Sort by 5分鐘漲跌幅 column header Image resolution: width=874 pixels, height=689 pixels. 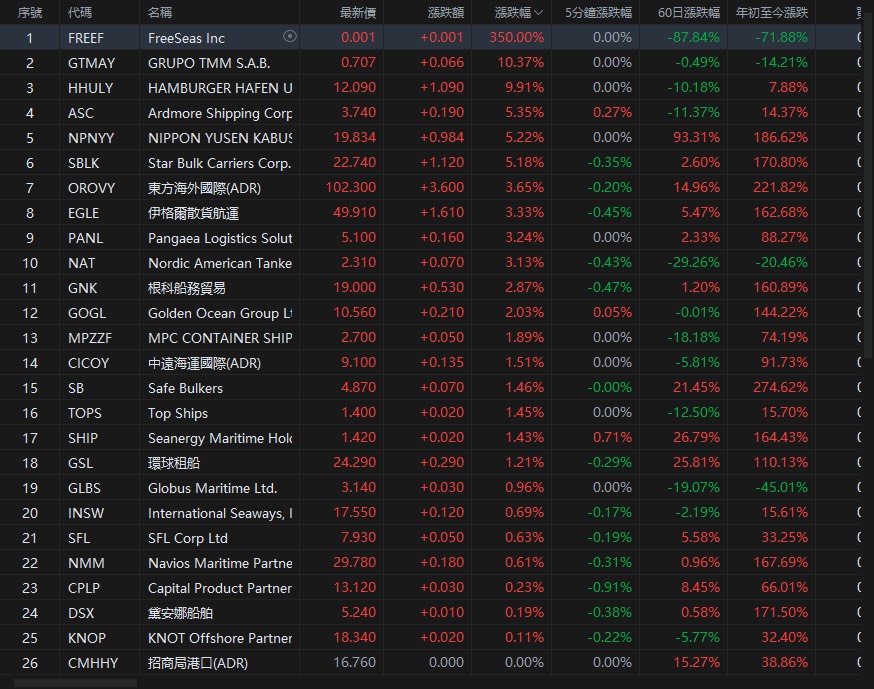point(598,13)
